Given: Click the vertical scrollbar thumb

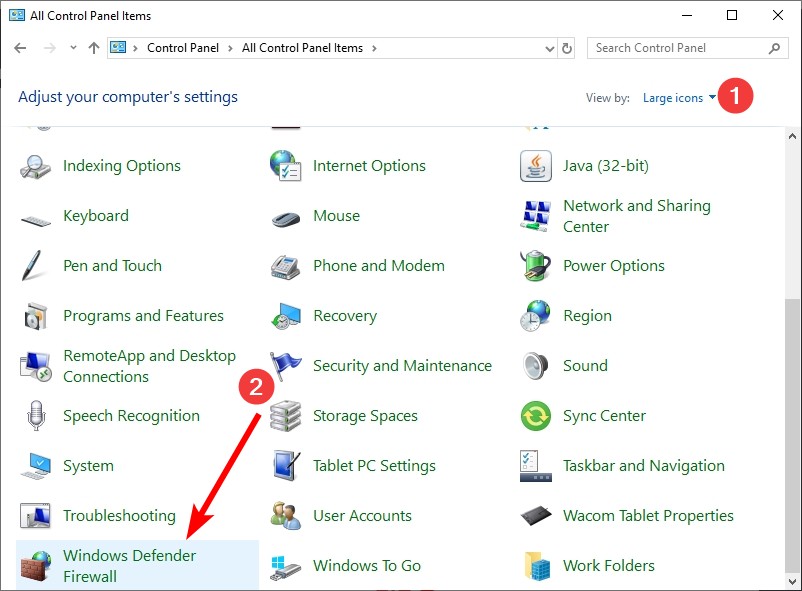Looking at the screenshot, I should (x=792, y=435).
